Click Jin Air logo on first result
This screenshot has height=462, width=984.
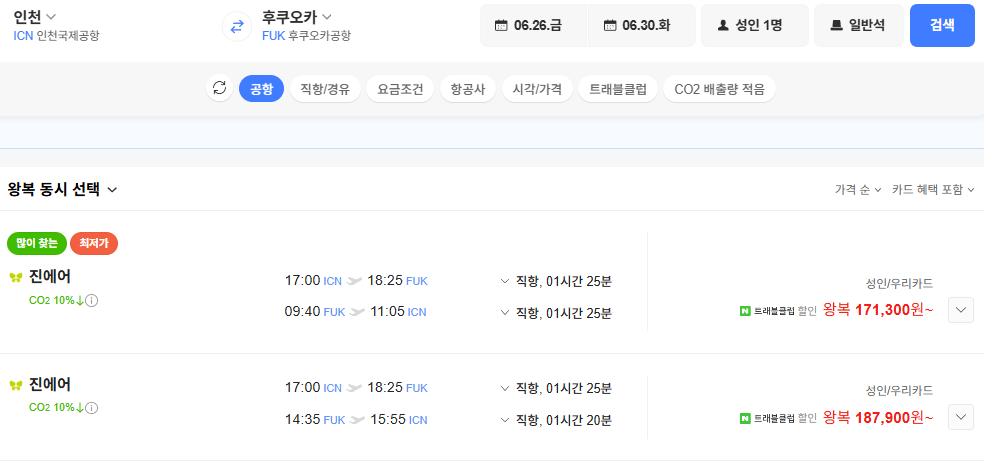pyautogui.click(x=16, y=277)
